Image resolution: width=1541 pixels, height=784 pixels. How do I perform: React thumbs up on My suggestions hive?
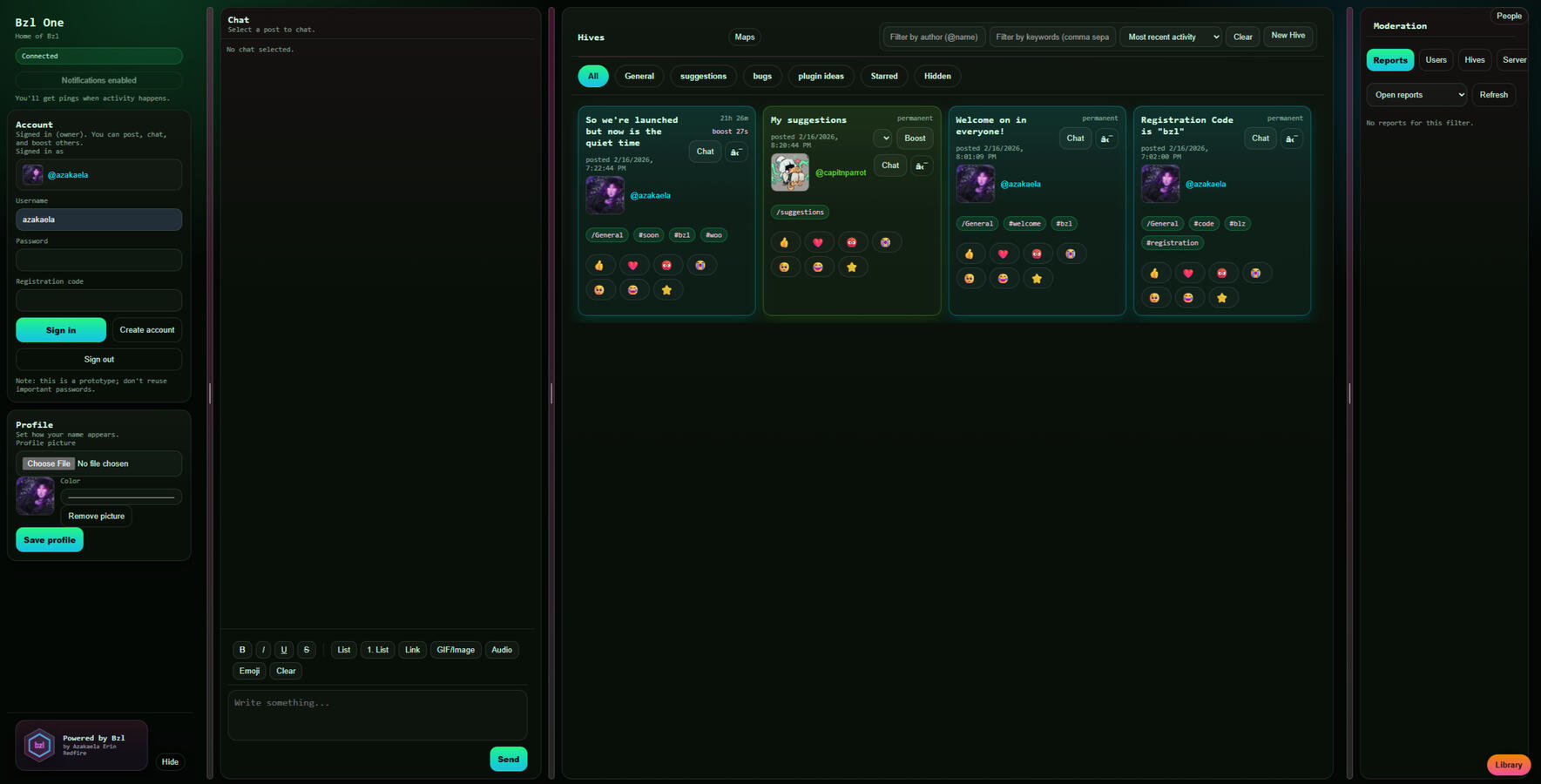[x=784, y=242]
